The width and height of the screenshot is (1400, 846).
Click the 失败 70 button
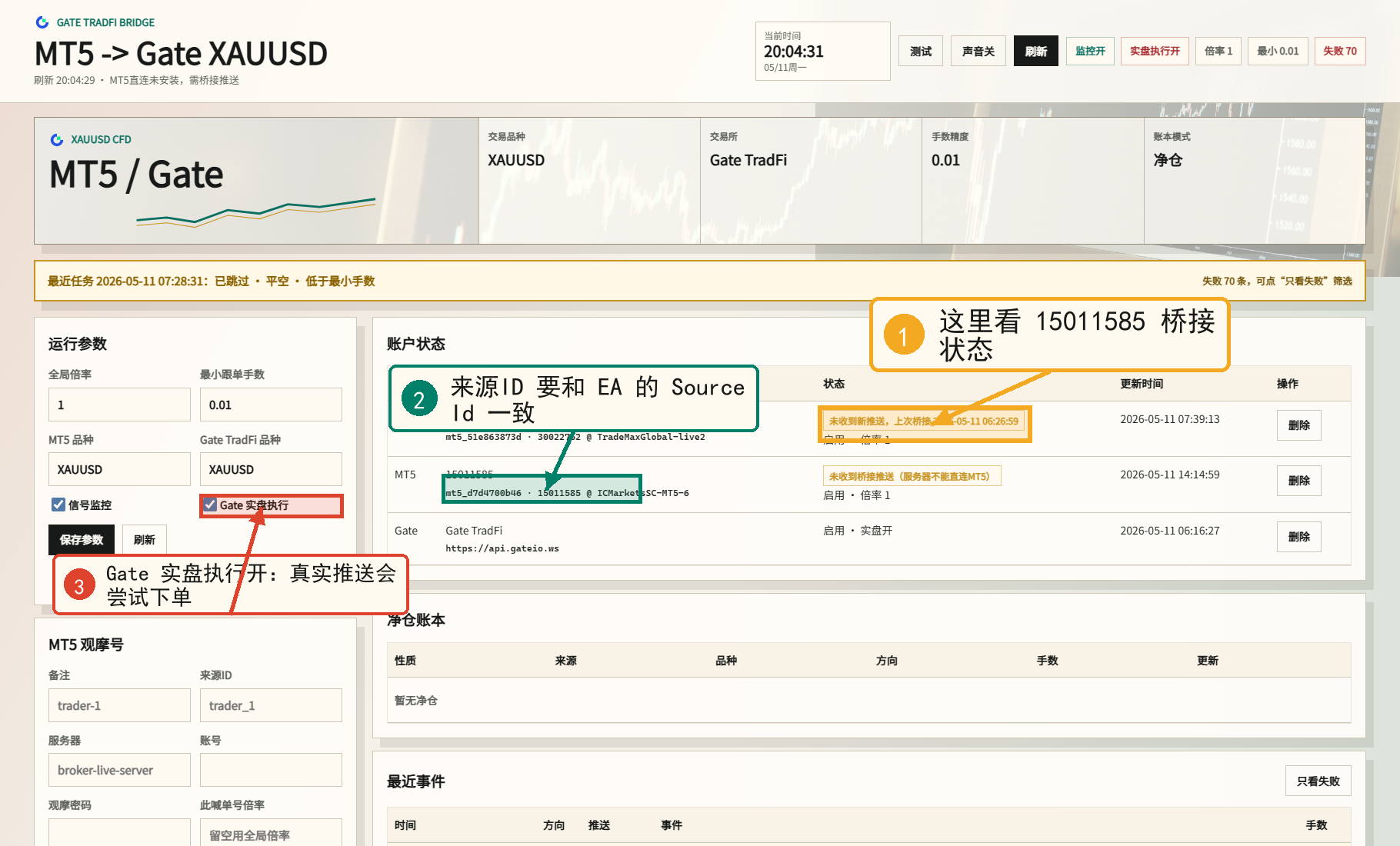[1340, 51]
